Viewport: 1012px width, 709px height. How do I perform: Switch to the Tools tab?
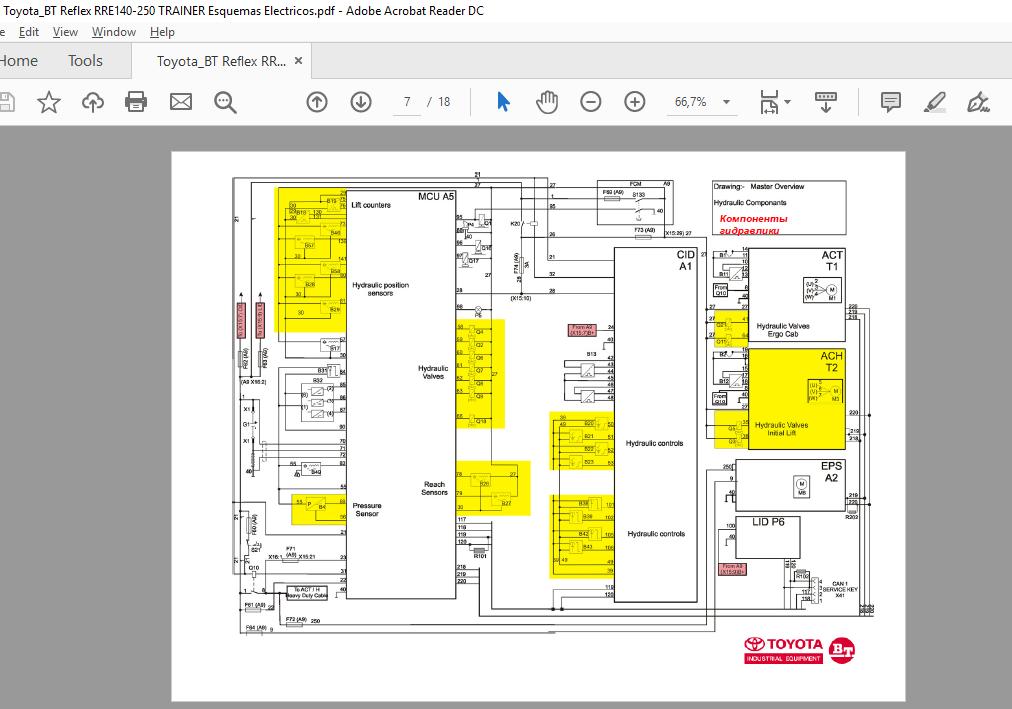85,61
